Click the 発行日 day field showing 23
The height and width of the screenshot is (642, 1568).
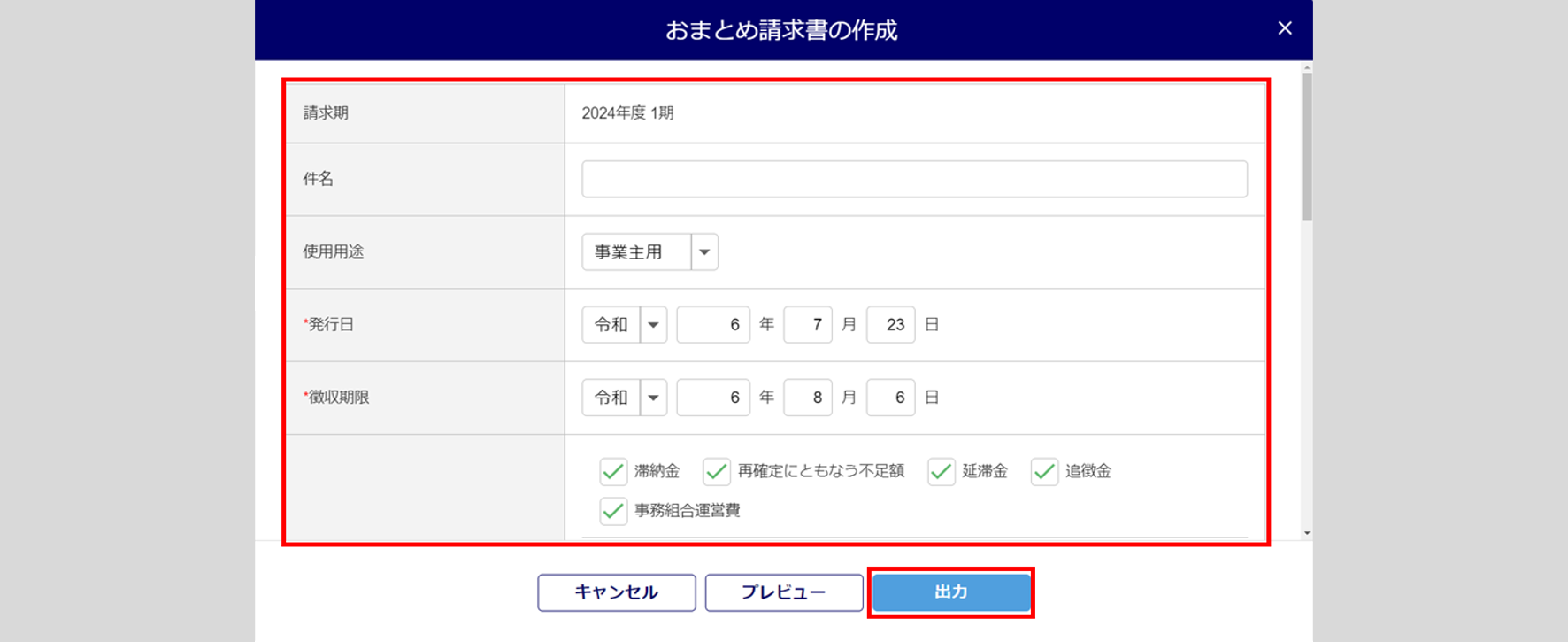point(890,325)
